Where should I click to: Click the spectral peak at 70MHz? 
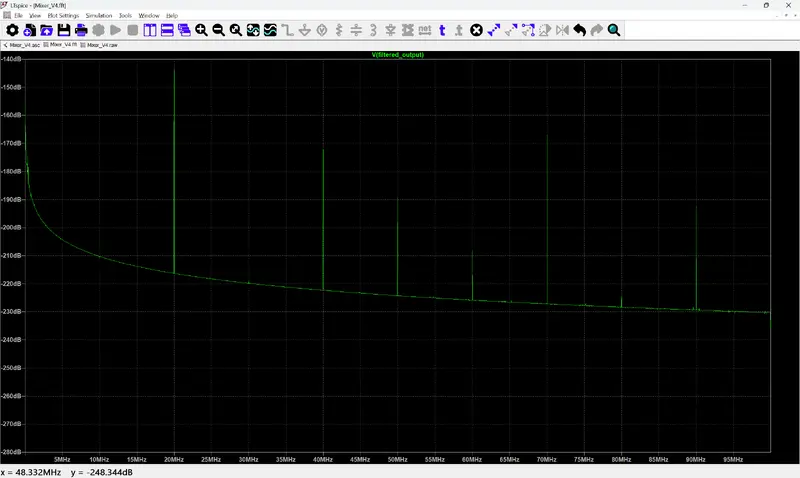(x=547, y=219)
